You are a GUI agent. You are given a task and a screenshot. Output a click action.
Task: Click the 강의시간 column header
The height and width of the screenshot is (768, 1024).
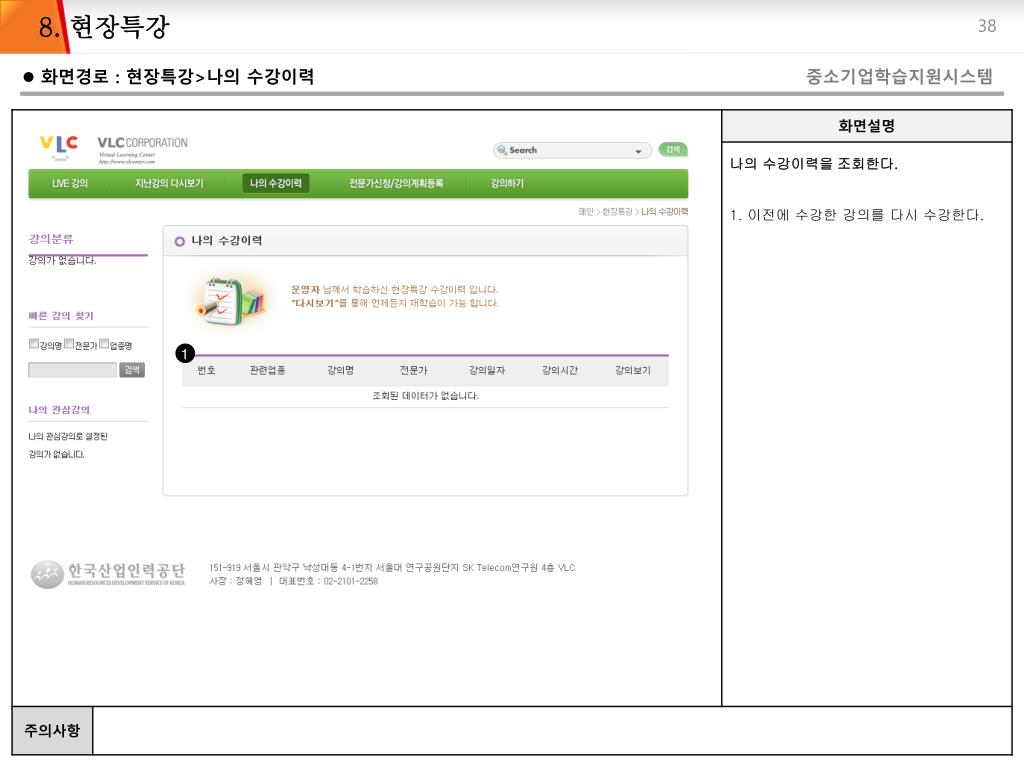(x=560, y=370)
